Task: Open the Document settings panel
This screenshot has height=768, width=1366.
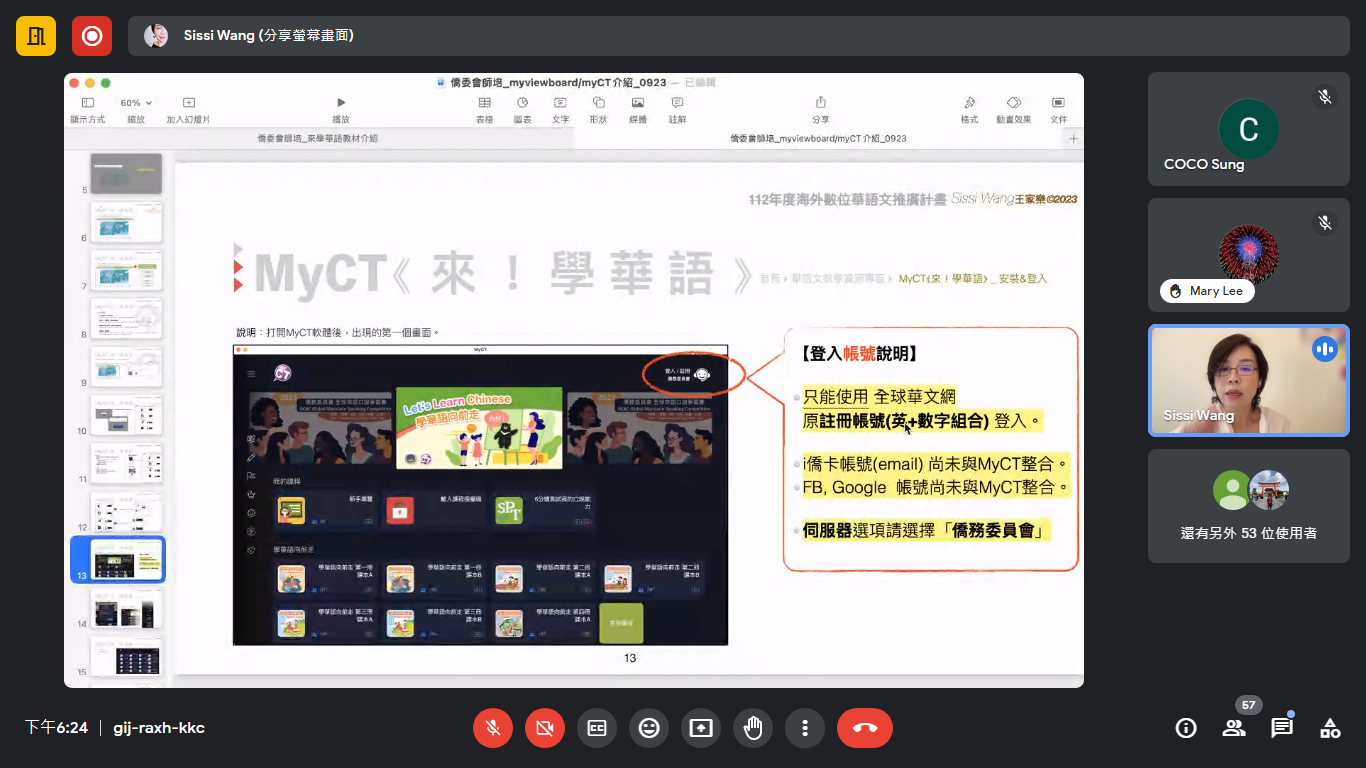Action: 1058,110
